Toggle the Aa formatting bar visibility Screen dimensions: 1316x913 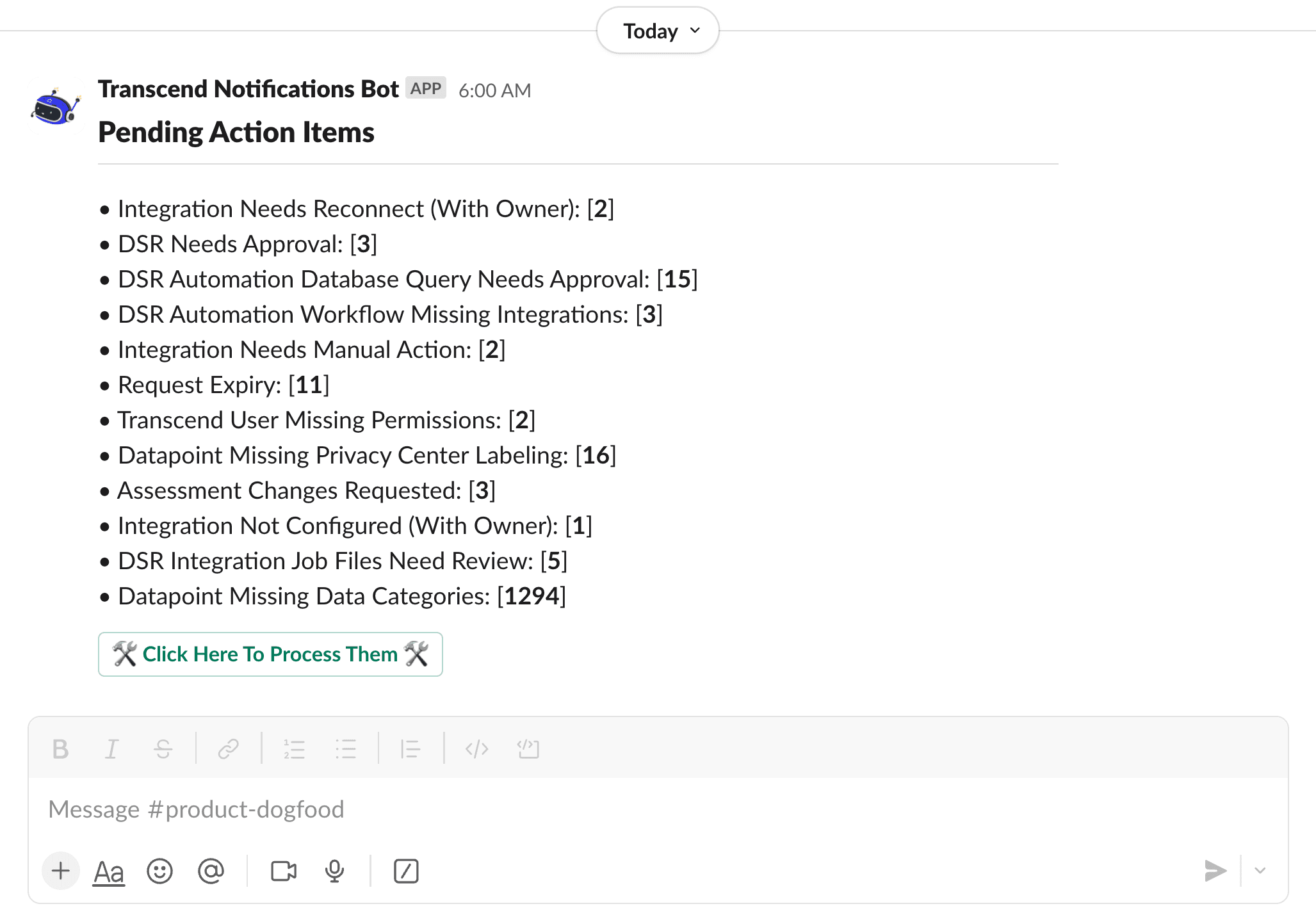tap(108, 871)
